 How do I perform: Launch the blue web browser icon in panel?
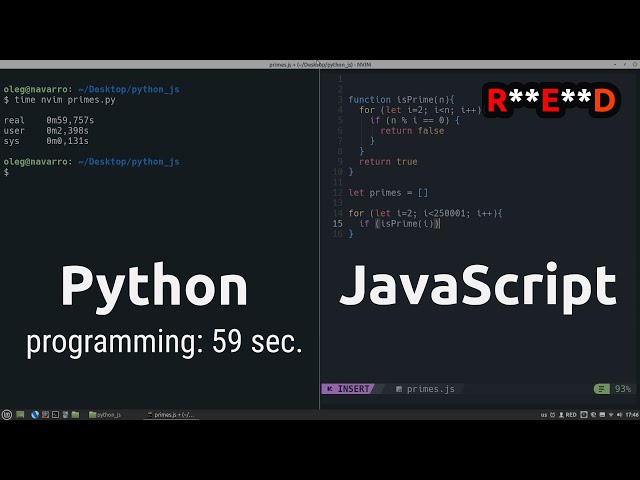[x=35, y=415]
